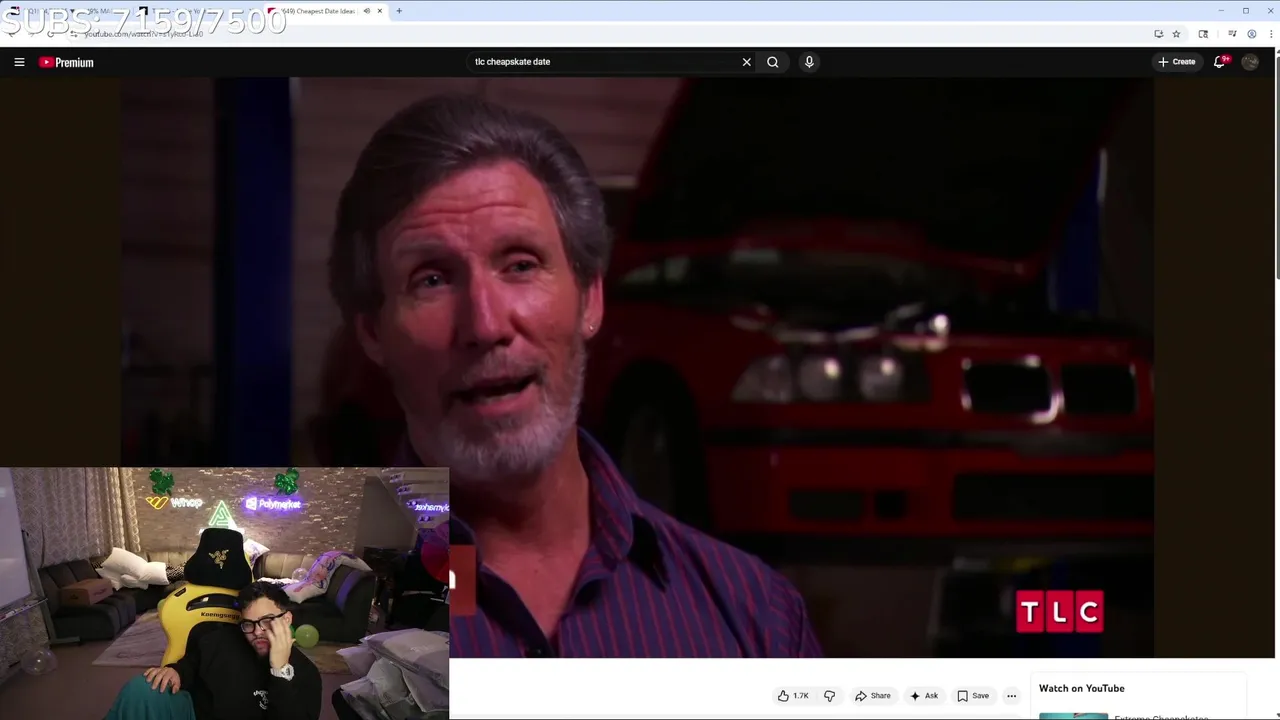The height and width of the screenshot is (720, 1280).
Task: Close the Cheapest Date Ideas tab
Action: pyautogui.click(x=380, y=11)
